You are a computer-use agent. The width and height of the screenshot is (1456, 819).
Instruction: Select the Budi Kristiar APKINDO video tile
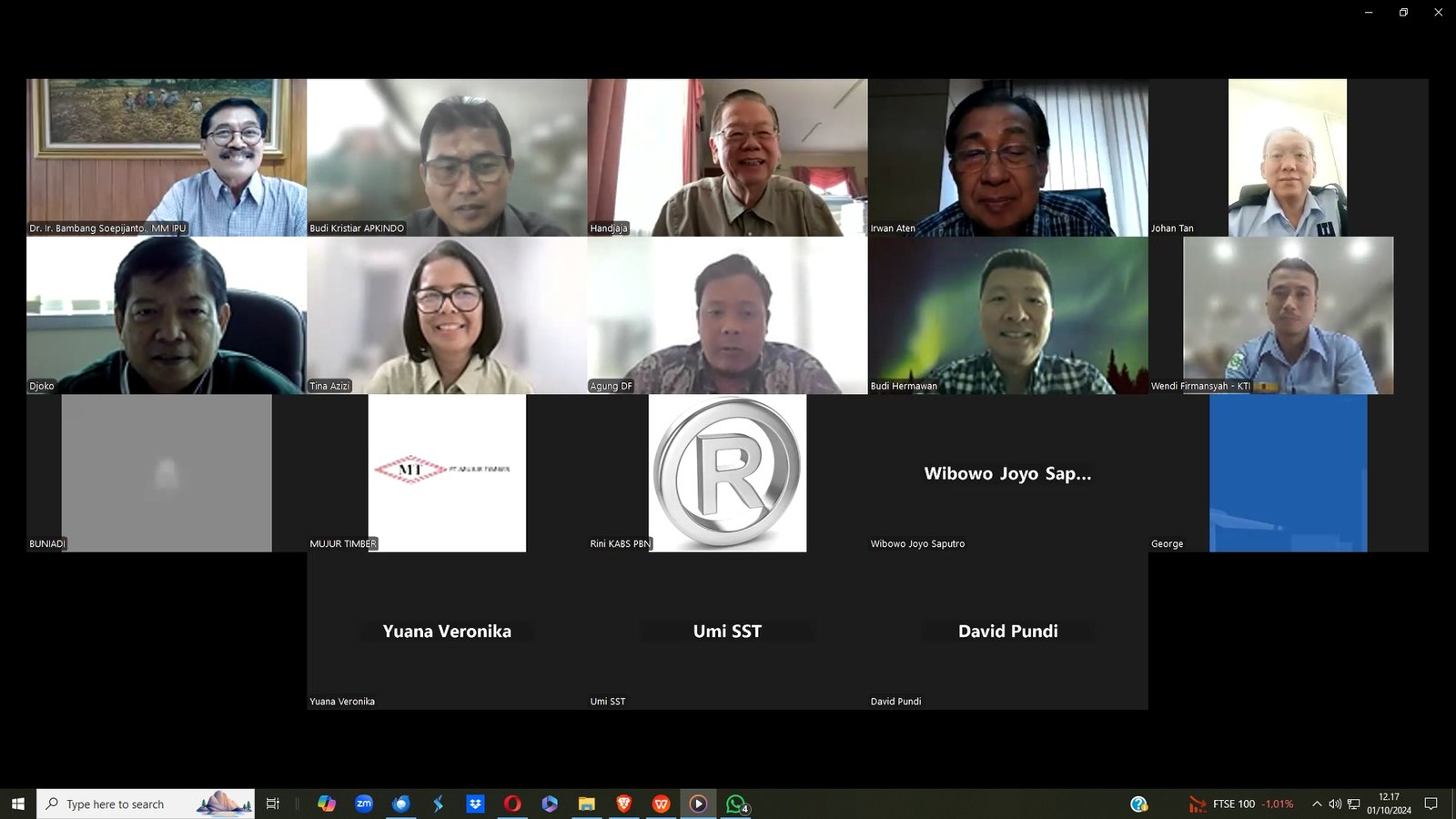447,157
